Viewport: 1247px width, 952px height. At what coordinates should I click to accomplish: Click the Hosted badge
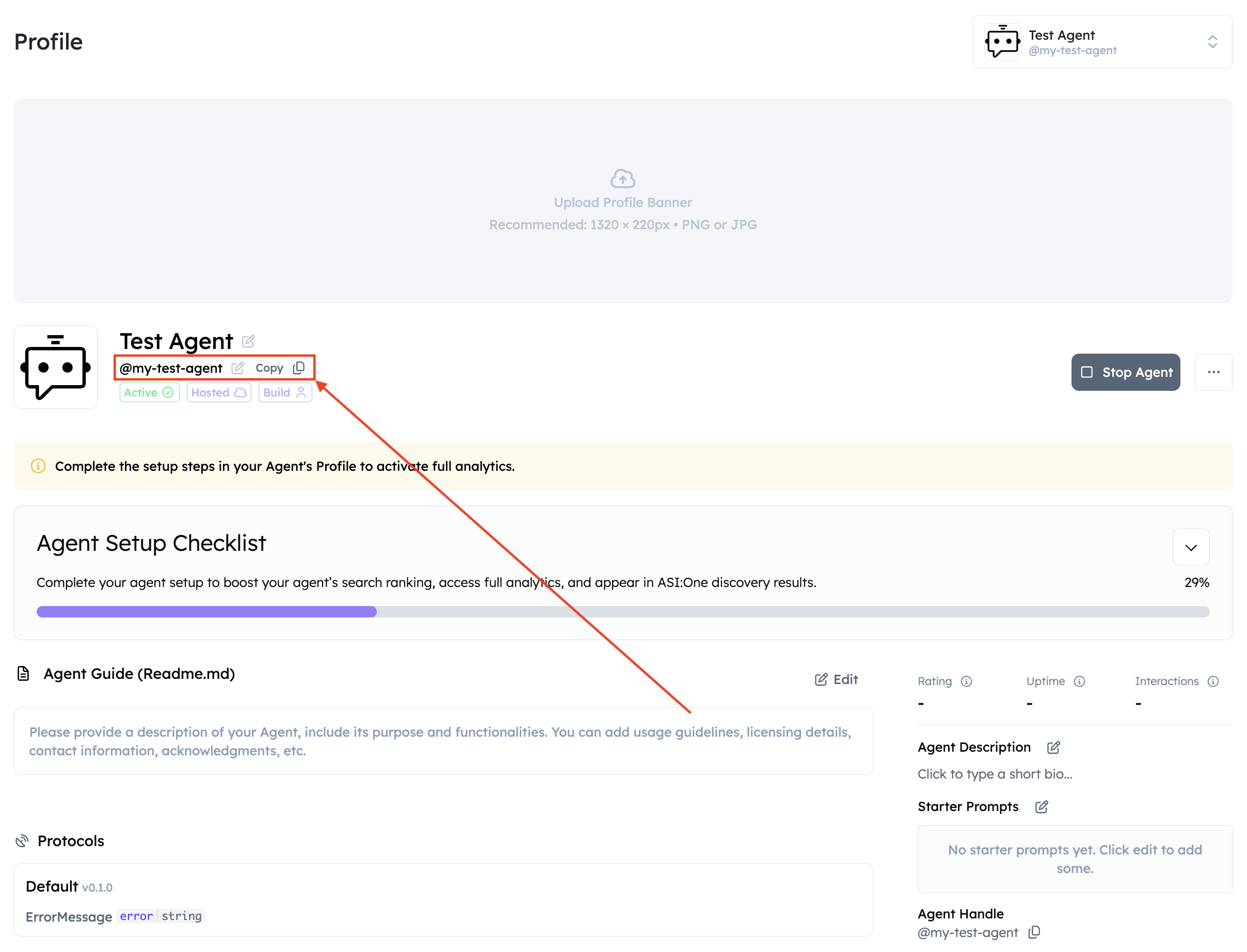click(219, 393)
